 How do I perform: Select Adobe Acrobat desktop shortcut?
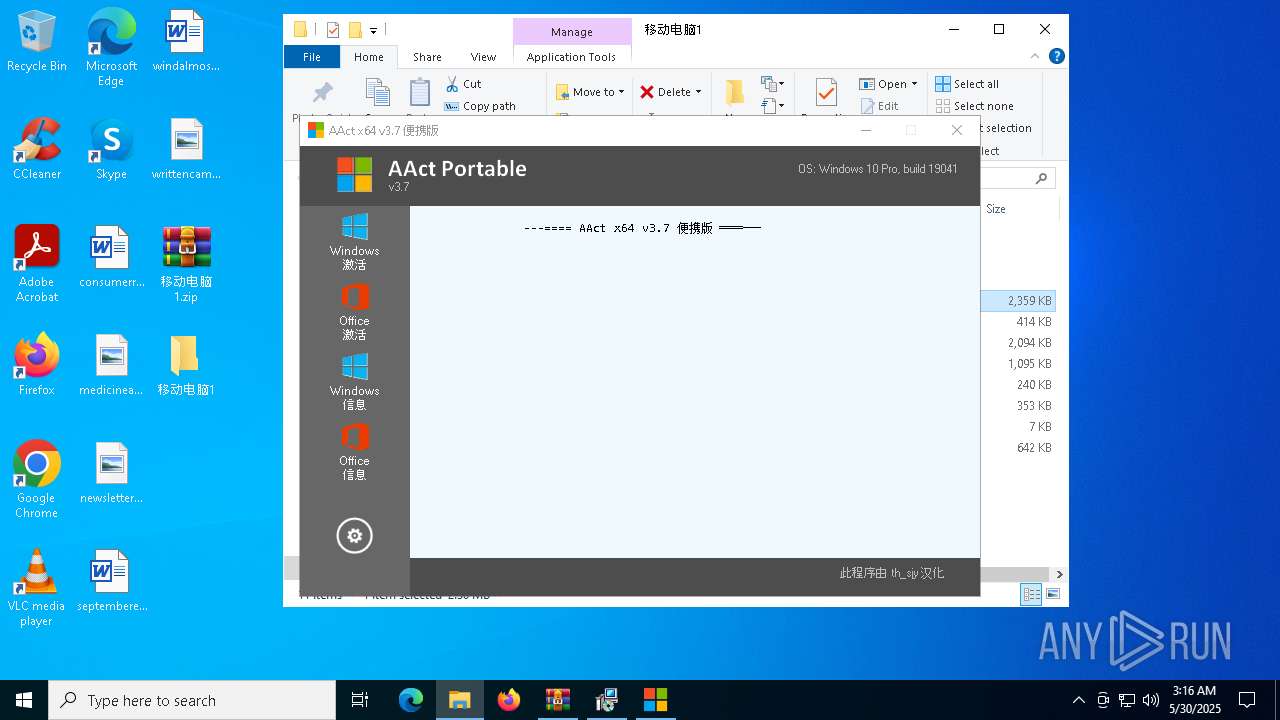[x=37, y=264]
